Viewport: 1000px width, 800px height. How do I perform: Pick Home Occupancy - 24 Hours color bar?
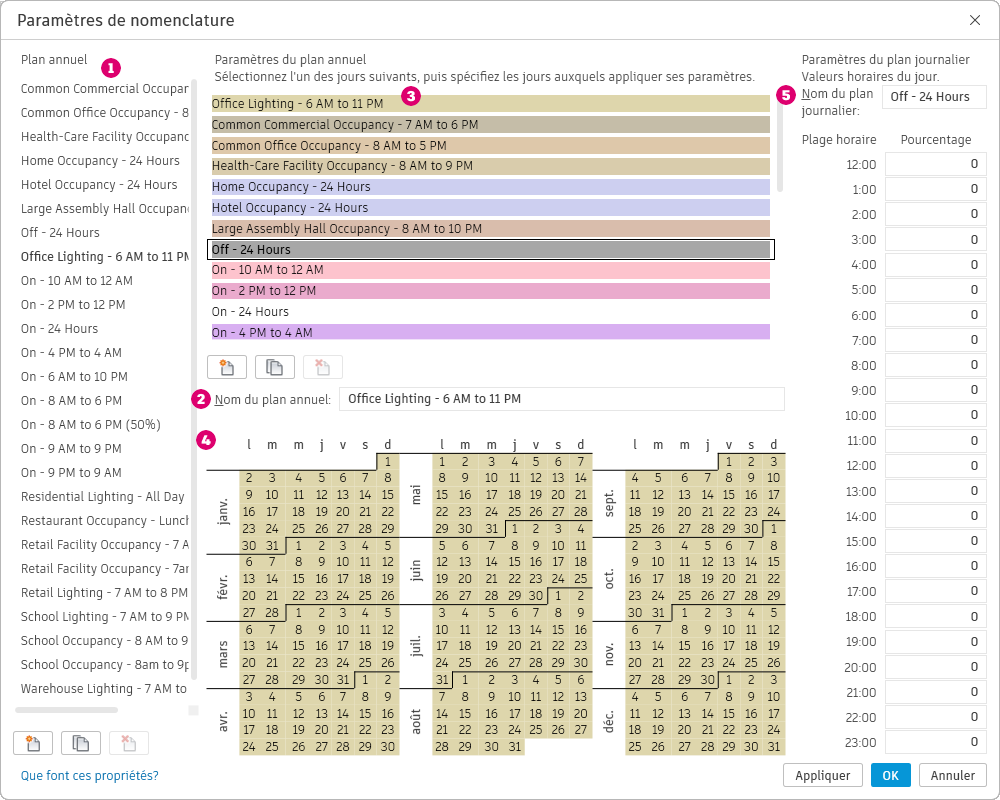(490, 186)
